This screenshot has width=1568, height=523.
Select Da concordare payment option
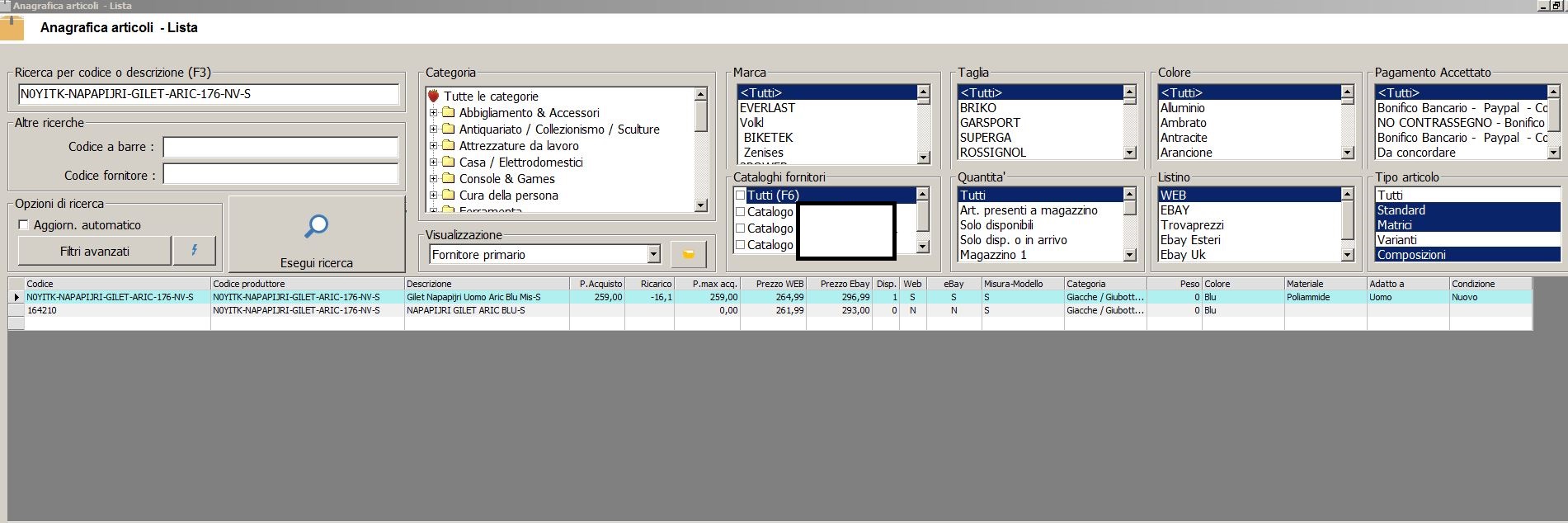click(x=1461, y=153)
